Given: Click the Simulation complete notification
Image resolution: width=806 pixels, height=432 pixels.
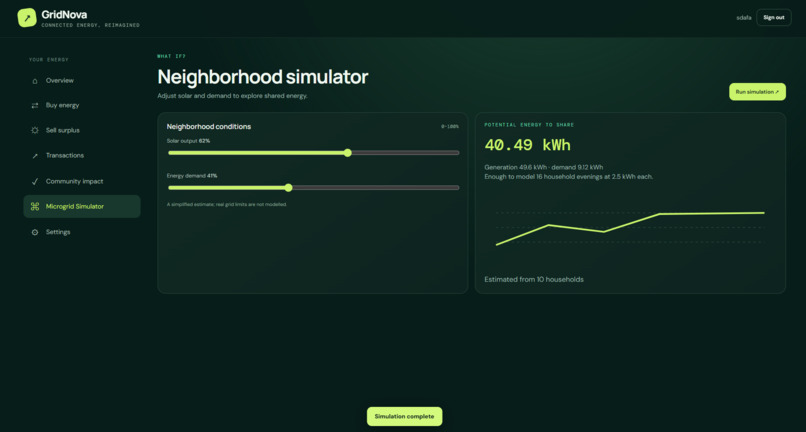Looking at the screenshot, I should click(405, 417).
